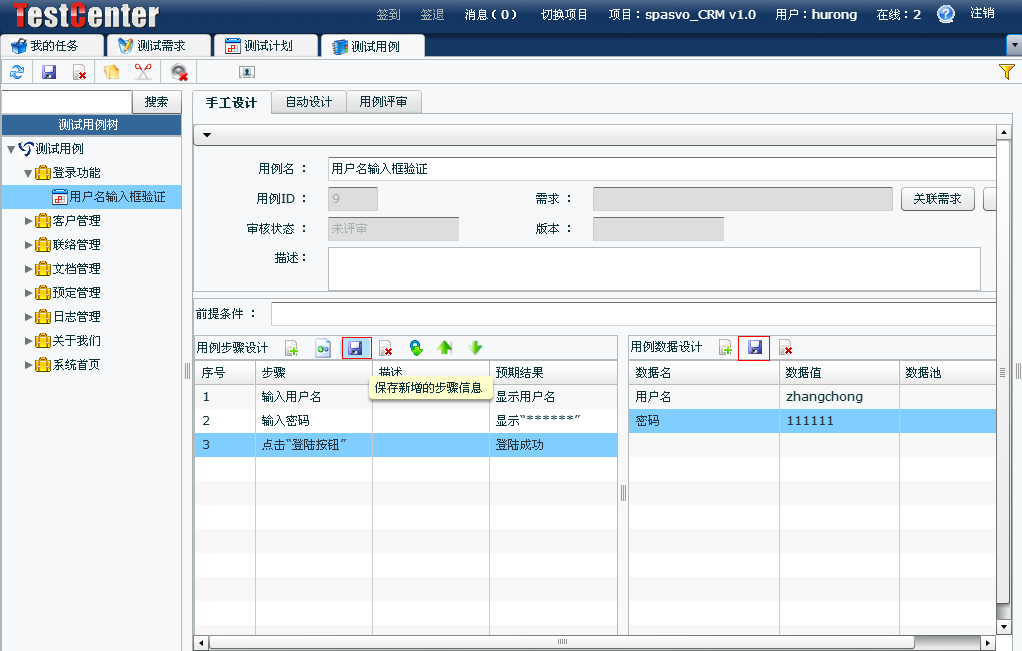Collapse the 登录功能 tree node

point(29,173)
